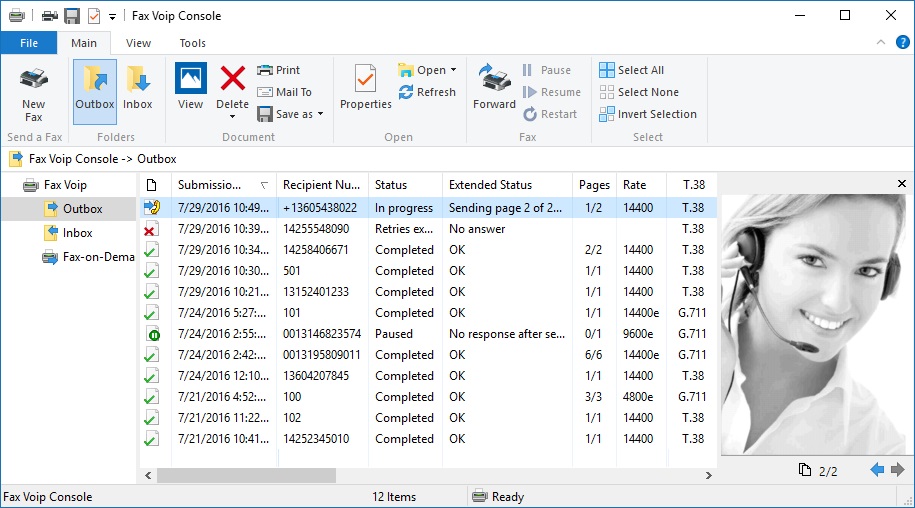Expand the Delete dropdown arrow
Image resolution: width=915 pixels, height=508 pixels.
232,117
